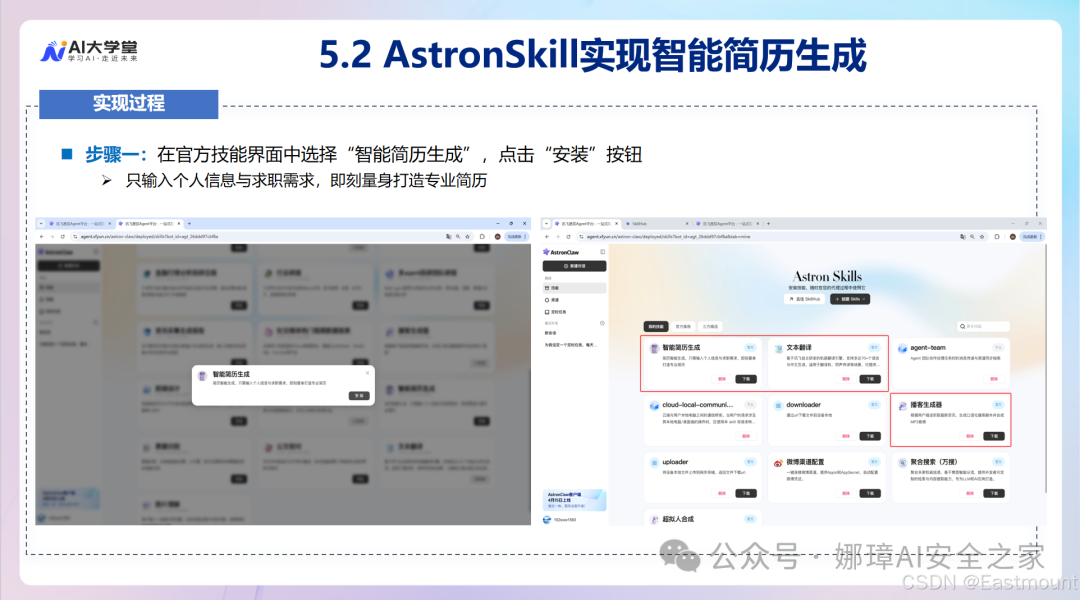Open profile avatar in right browser window

tap(1012, 236)
